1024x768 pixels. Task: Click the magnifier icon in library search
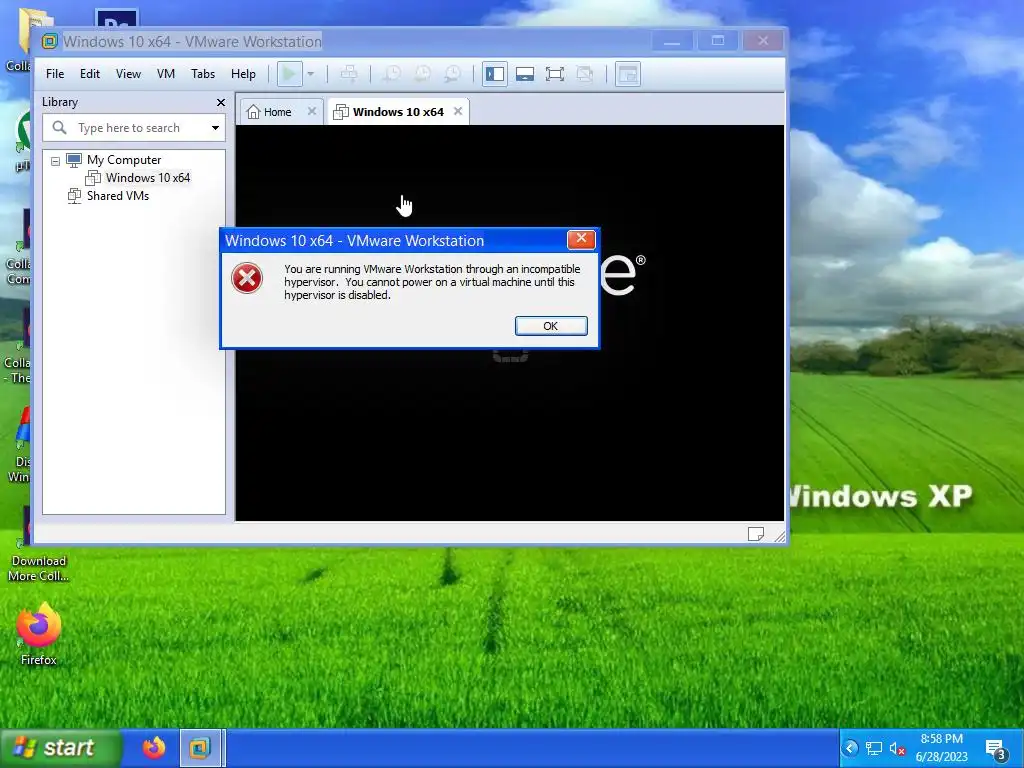pyautogui.click(x=59, y=127)
